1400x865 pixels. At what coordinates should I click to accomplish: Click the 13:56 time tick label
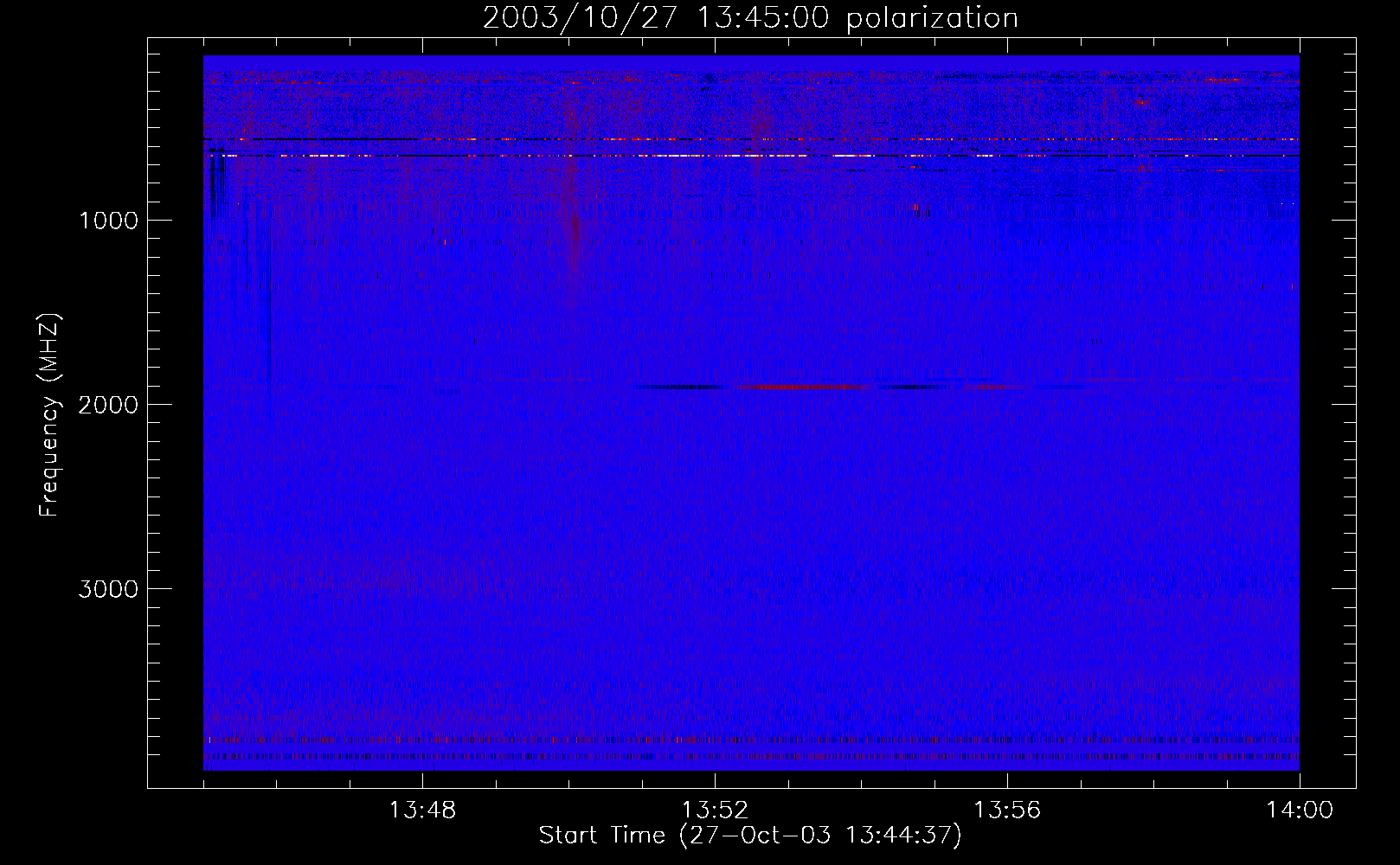point(1007,811)
